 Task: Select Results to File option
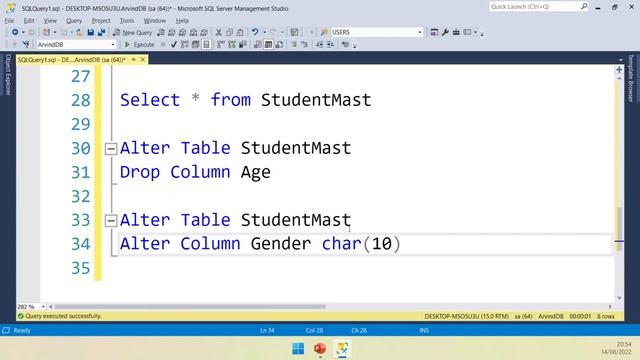click(279, 44)
